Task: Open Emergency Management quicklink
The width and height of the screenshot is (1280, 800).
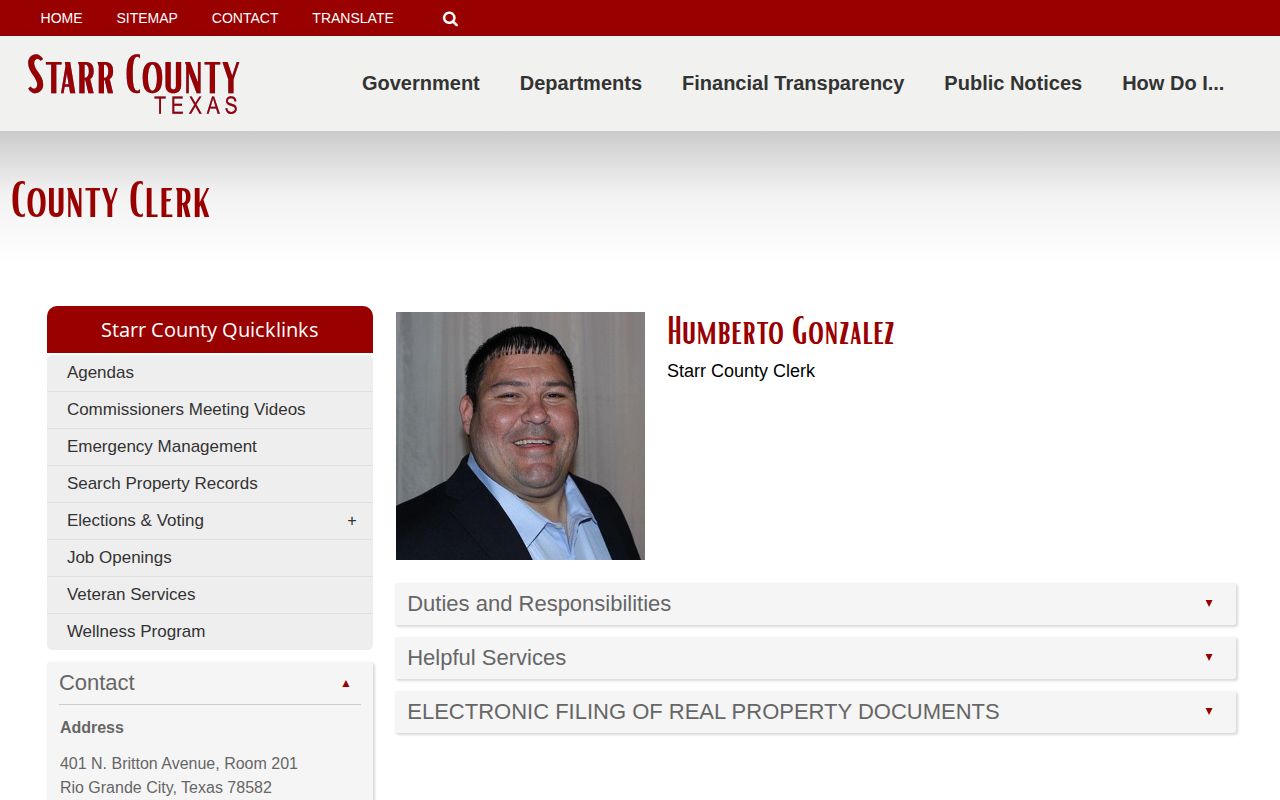Action: click(x=210, y=446)
